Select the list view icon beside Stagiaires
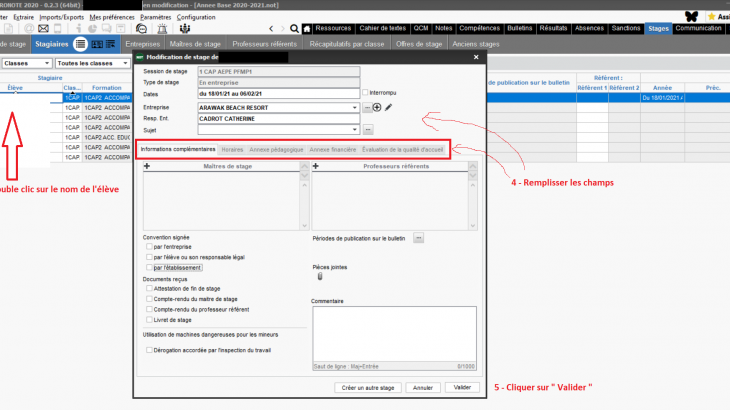The image size is (730, 410). (81, 45)
